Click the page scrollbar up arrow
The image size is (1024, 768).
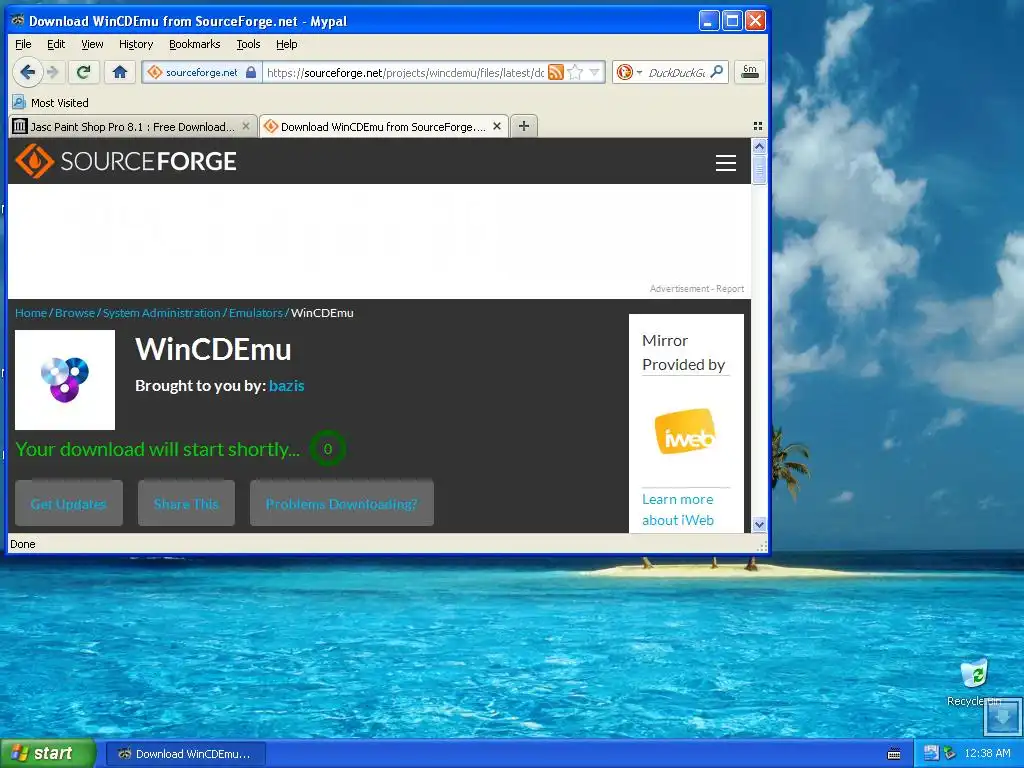click(x=759, y=146)
